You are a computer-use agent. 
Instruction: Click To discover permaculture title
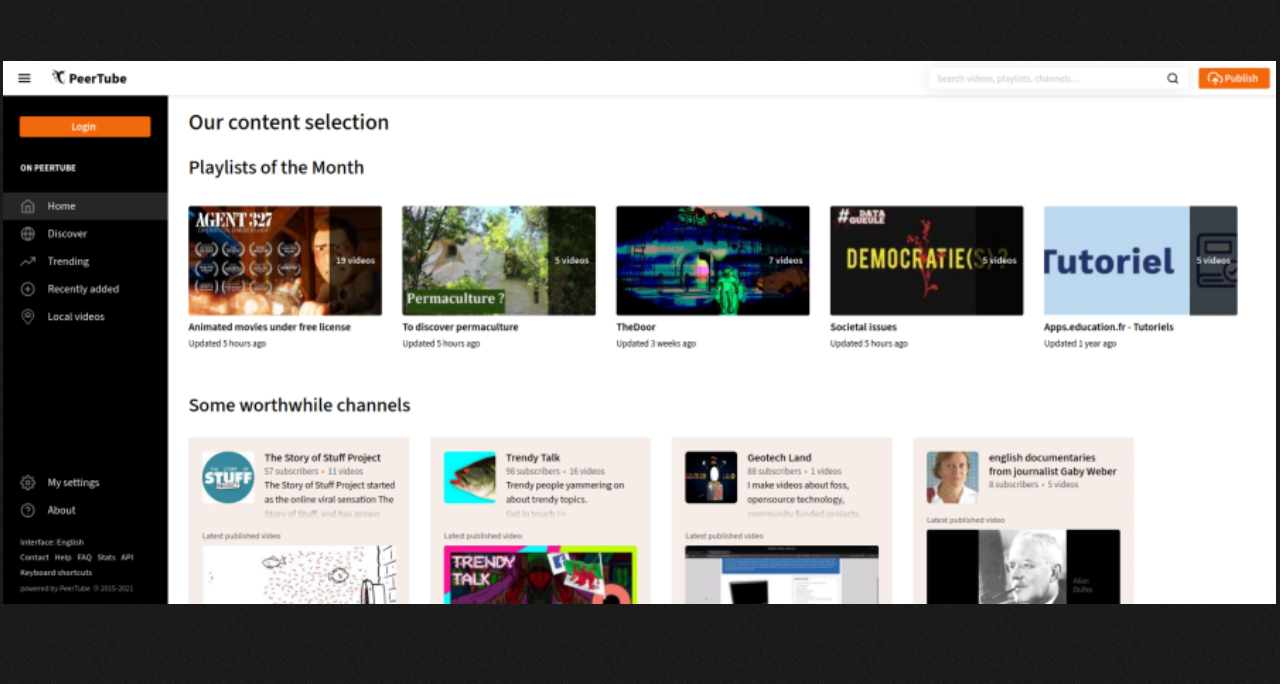coord(461,327)
